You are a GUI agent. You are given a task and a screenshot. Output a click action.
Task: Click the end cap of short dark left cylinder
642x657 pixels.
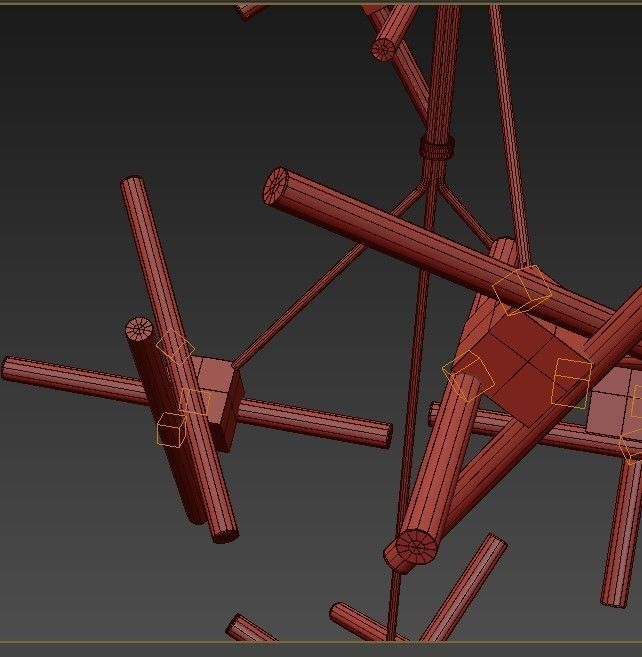coord(139,329)
